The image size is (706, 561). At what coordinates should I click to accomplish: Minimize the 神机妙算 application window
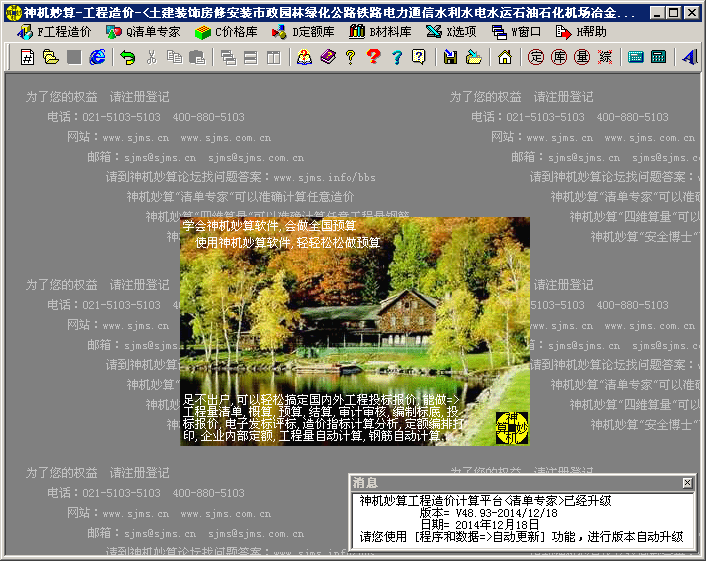click(658, 13)
